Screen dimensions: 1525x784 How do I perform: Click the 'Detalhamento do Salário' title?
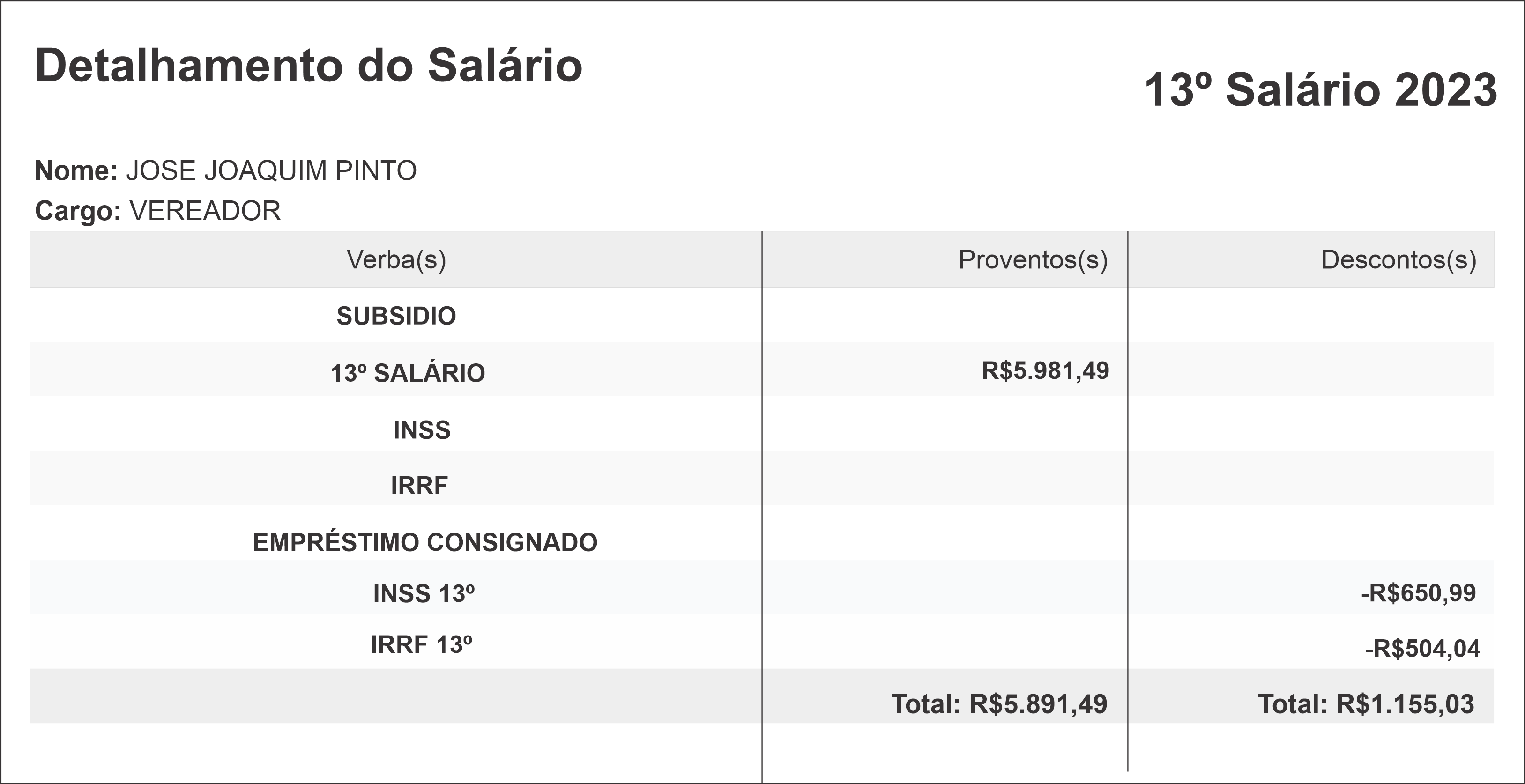click(308, 65)
